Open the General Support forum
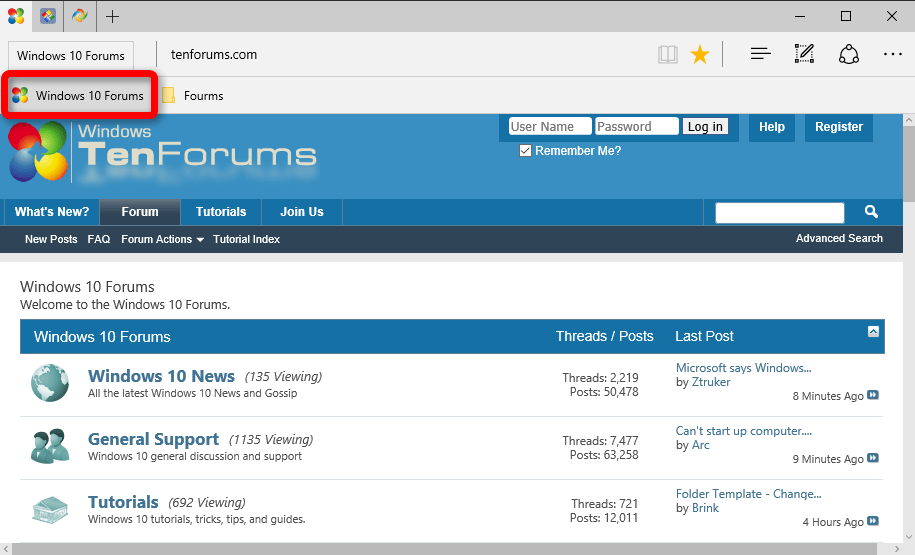Screen dimensions: 915x555 point(153,439)
